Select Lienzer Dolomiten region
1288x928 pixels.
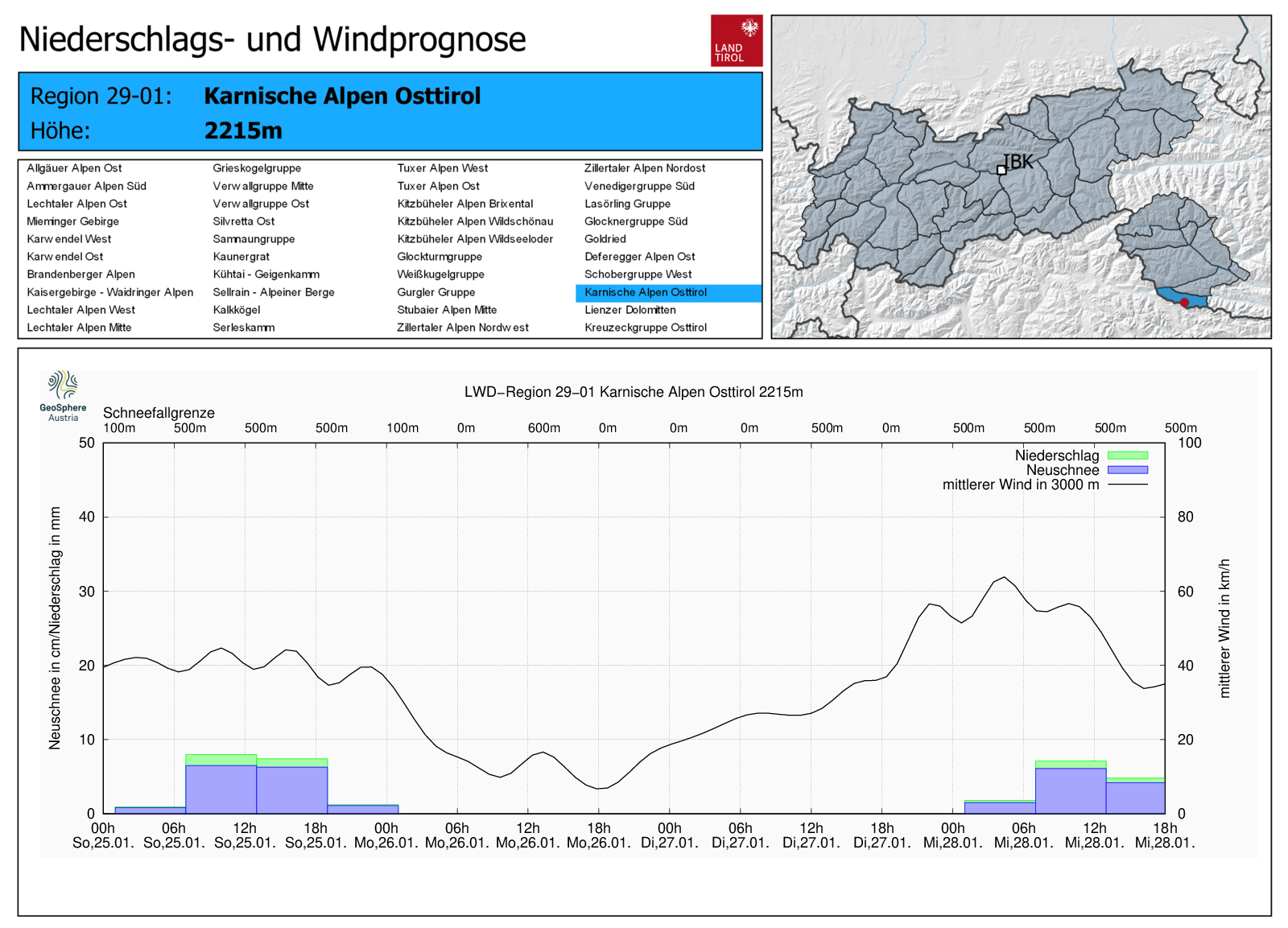point(630,310)
